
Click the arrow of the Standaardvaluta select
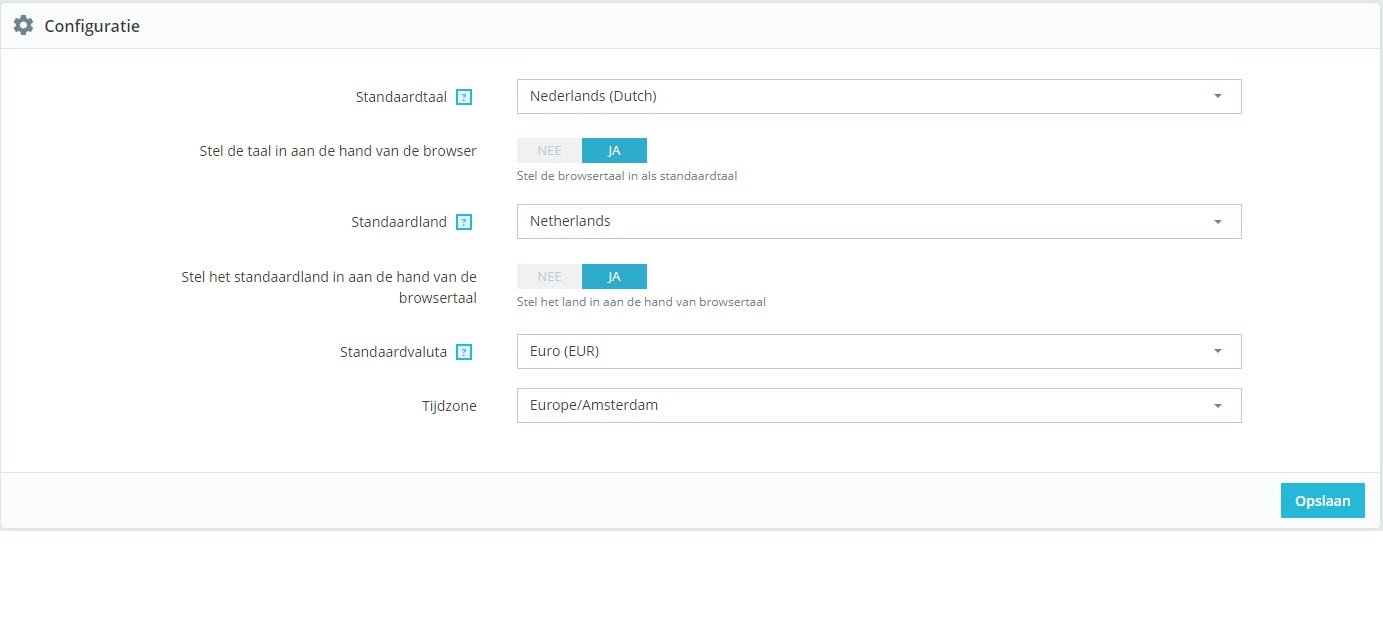1217,351
